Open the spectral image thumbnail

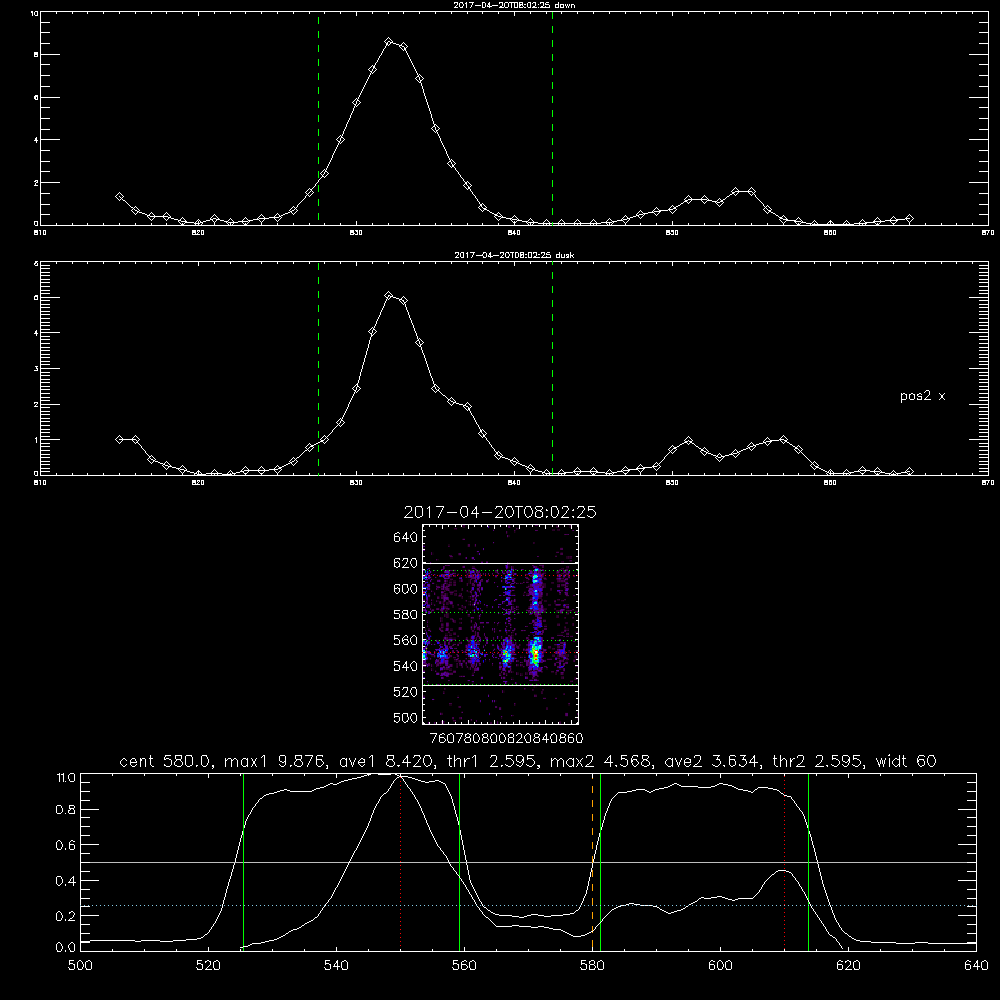click(501, 624)
